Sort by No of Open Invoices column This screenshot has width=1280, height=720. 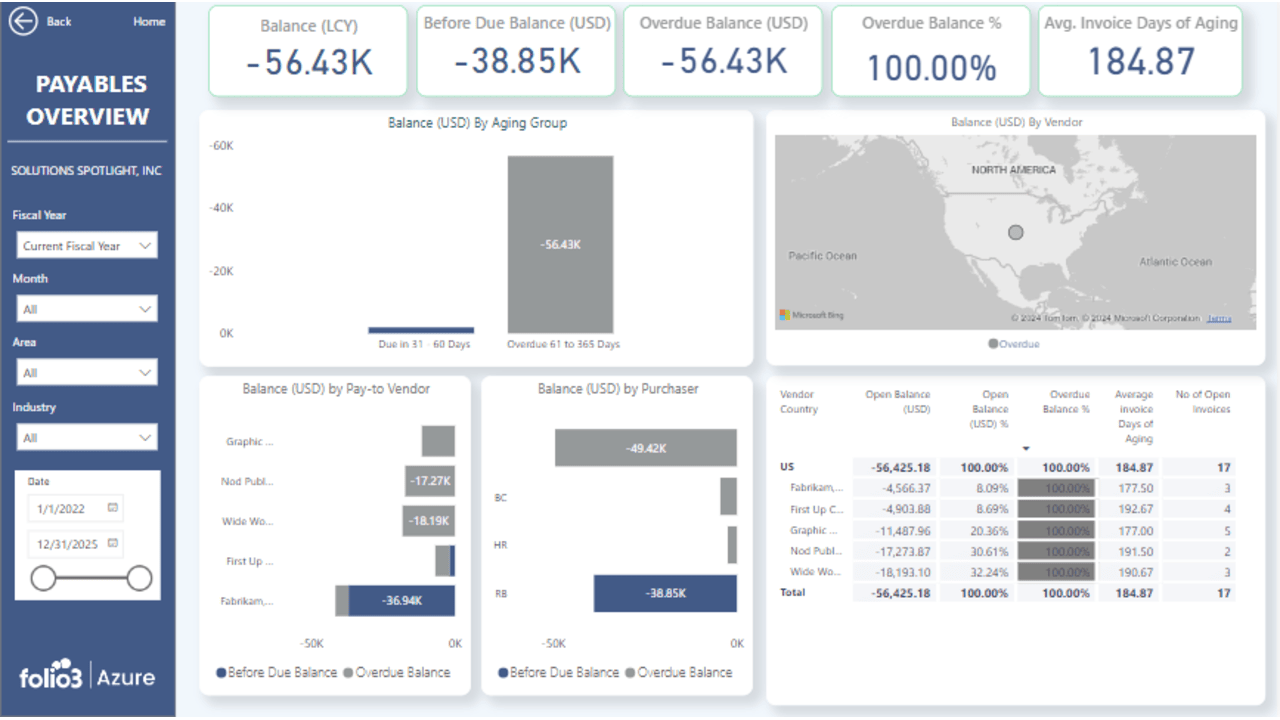[x=1202, y=401]
